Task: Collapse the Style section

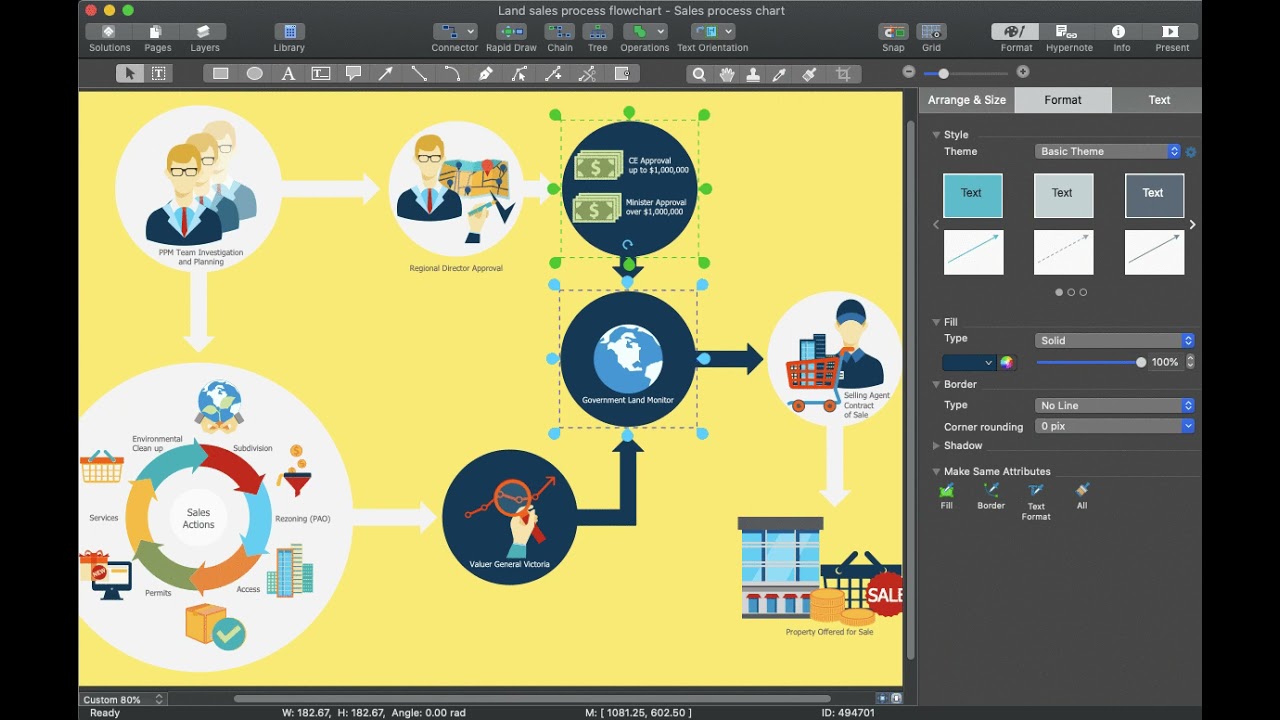Action: [937, 135]
